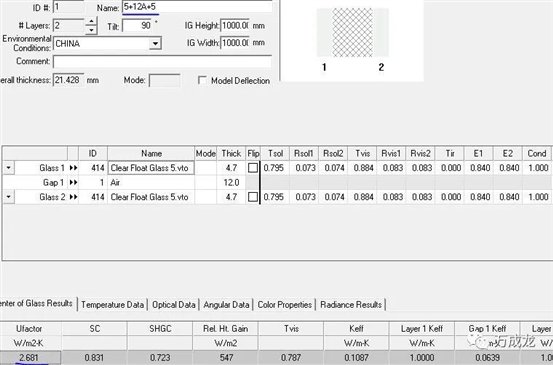
Task: Click the results Tvis value 0.787
Action: [291, 358]
